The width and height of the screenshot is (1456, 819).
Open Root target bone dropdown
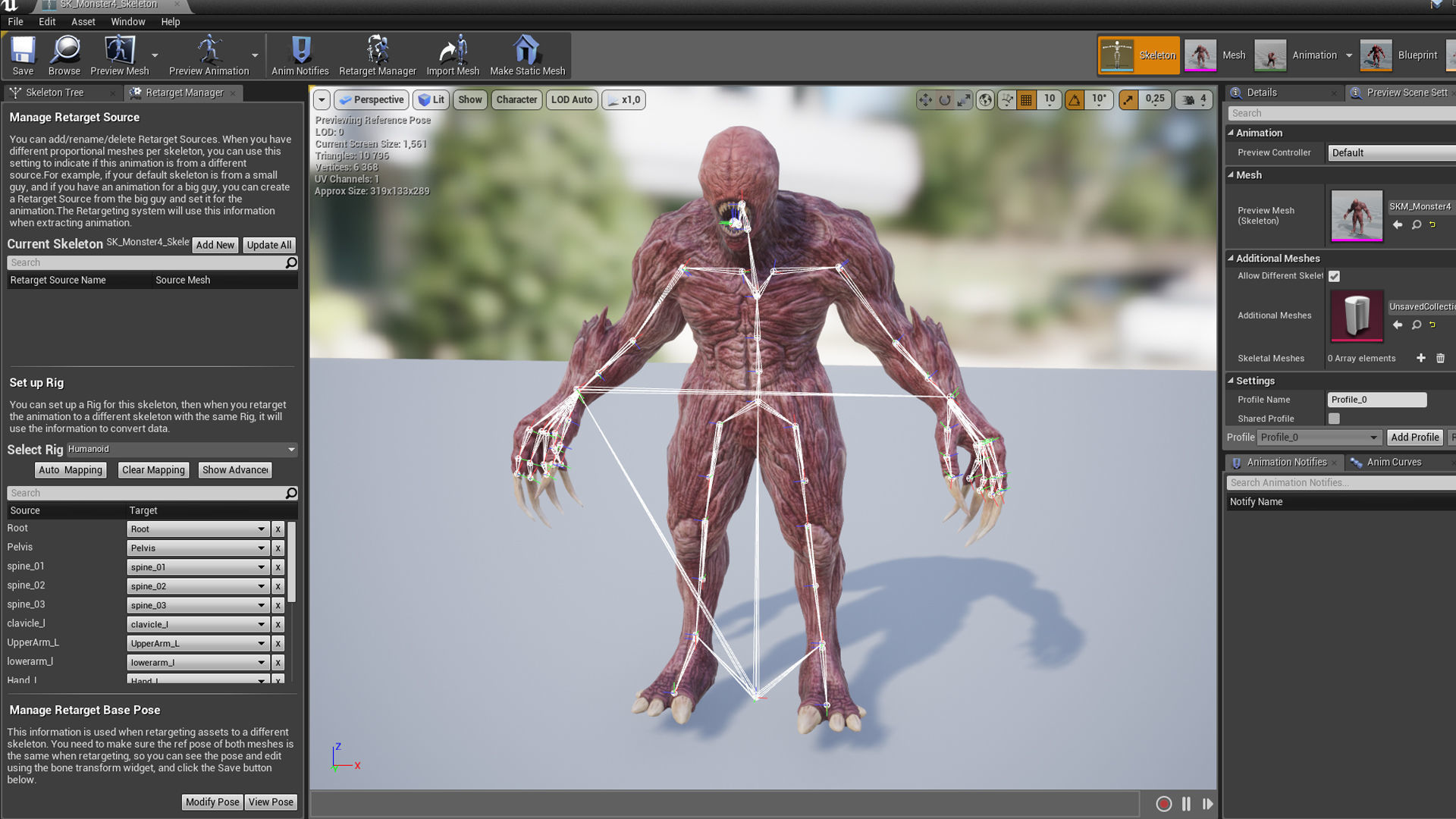[198, 529]
